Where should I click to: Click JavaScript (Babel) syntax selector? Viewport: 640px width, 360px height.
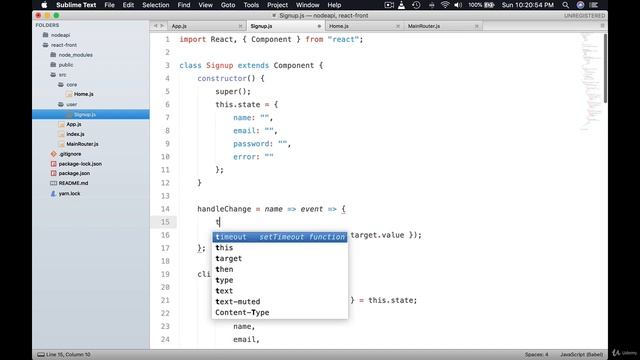[x=581, y=354]
